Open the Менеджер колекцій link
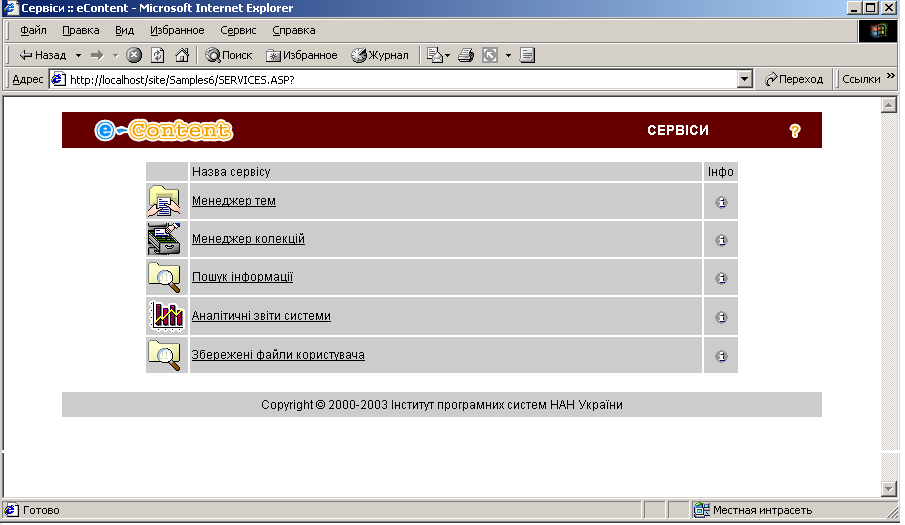 point(248,239)
